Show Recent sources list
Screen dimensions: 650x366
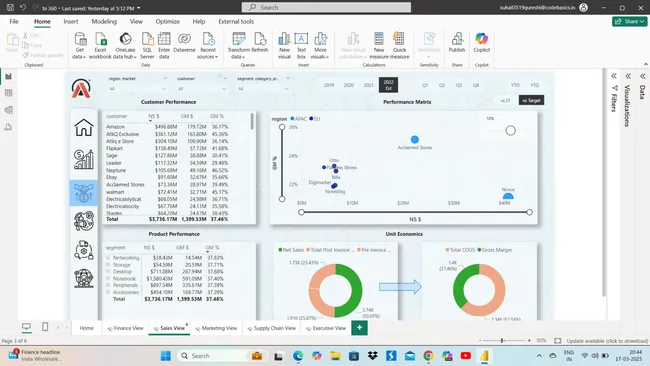coord(208,46)
